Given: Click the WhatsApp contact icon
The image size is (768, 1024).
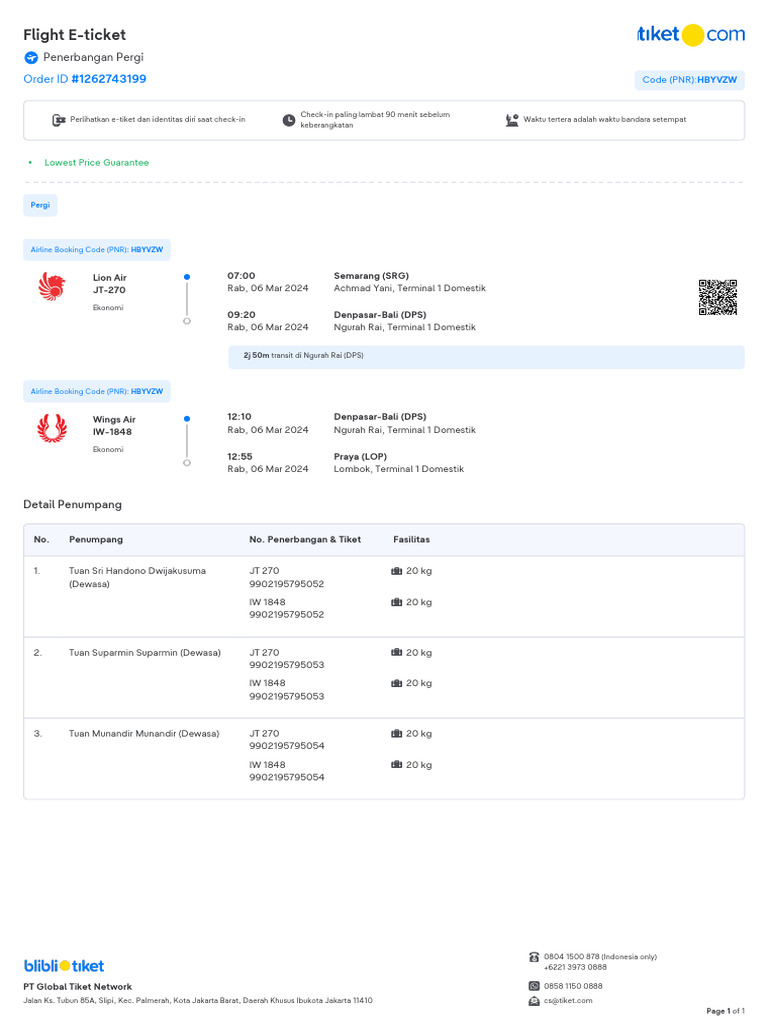Looking at the screenshot, I should point(534,986).
